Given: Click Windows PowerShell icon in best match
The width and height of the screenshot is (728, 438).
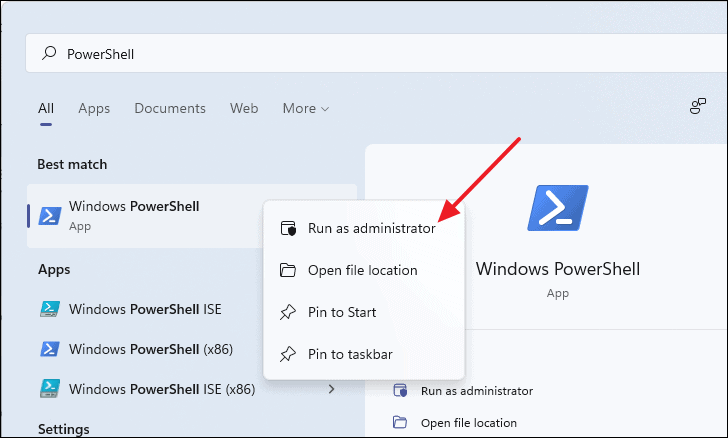Looking at the screenshot, I should [x=50, y=216].
